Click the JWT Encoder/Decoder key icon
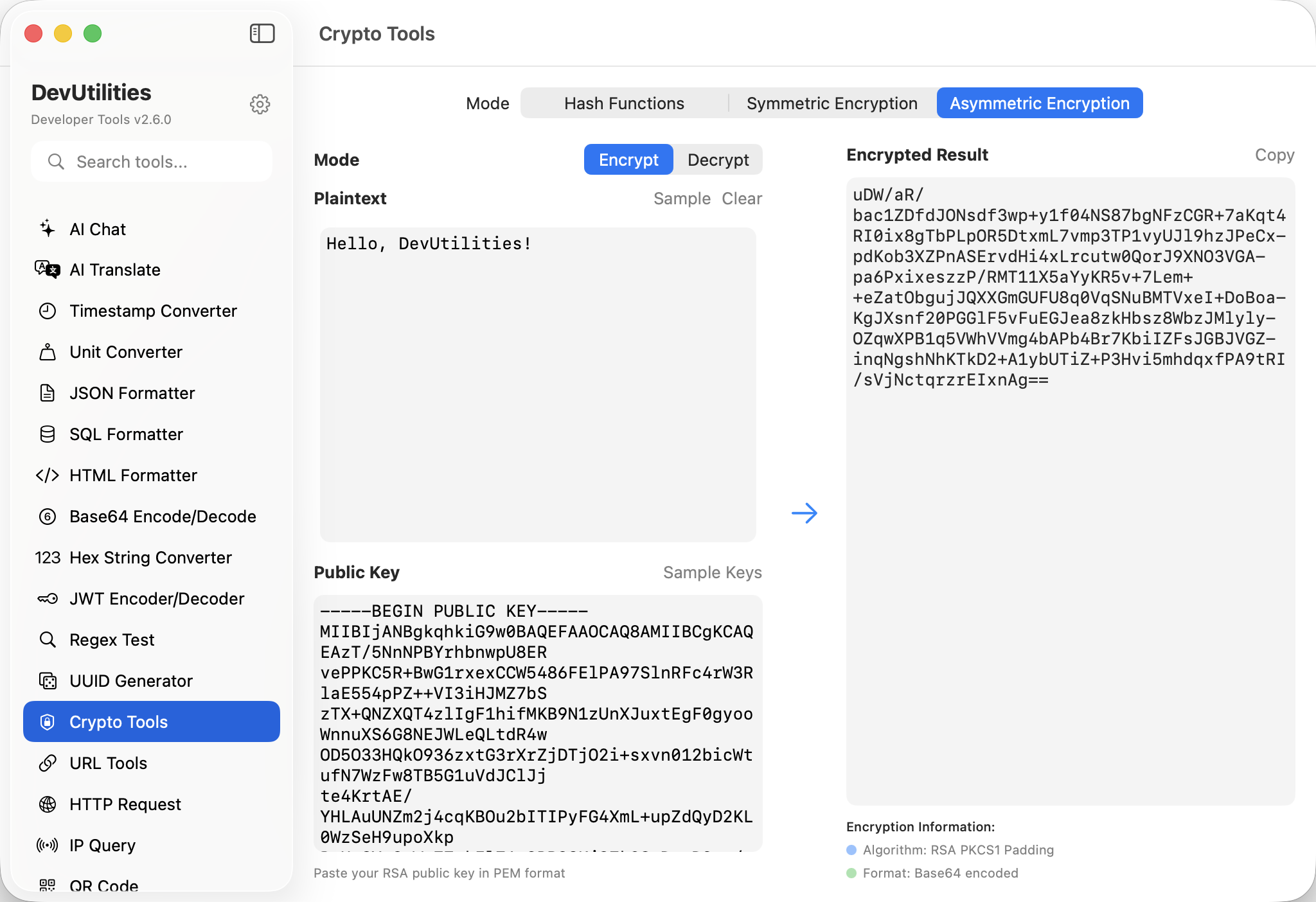 (48, 599)
